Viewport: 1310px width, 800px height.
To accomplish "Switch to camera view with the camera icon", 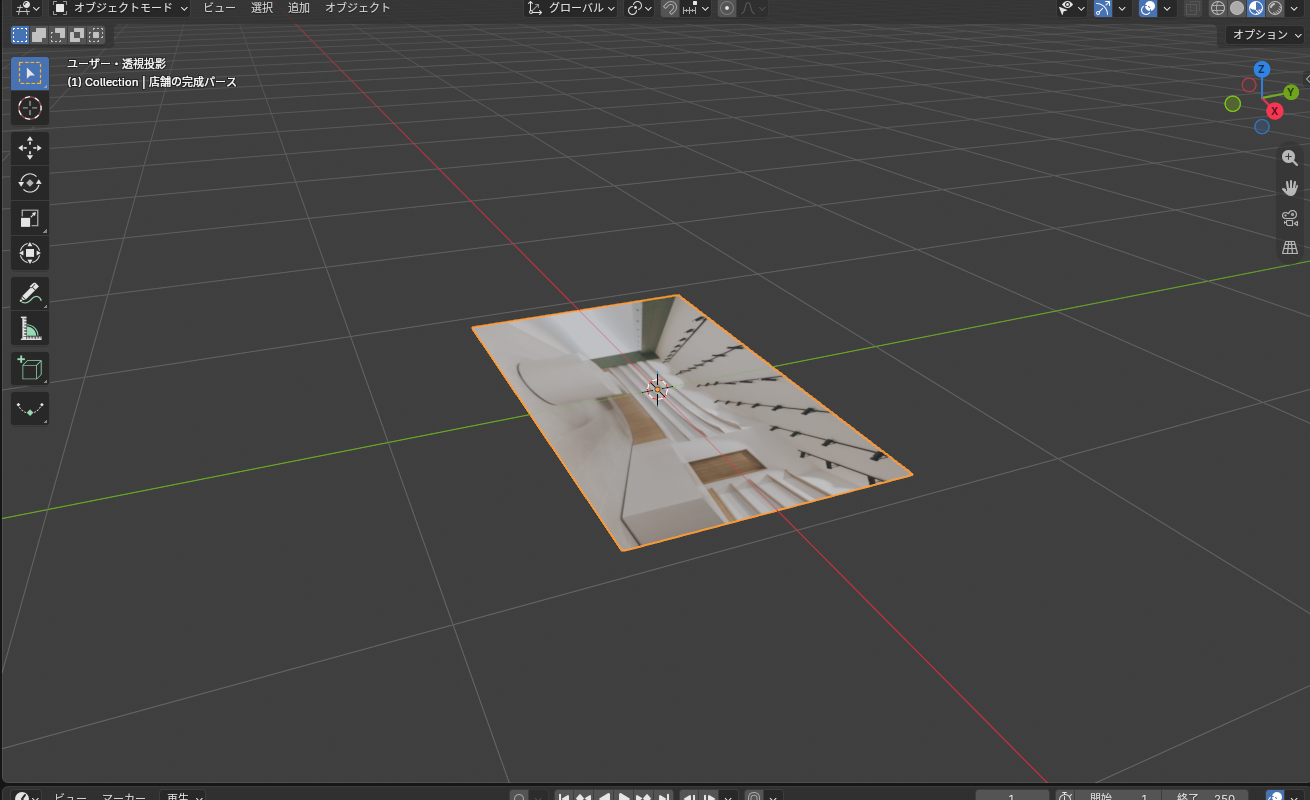I will pyautogui.click(x=1290, y=218).
